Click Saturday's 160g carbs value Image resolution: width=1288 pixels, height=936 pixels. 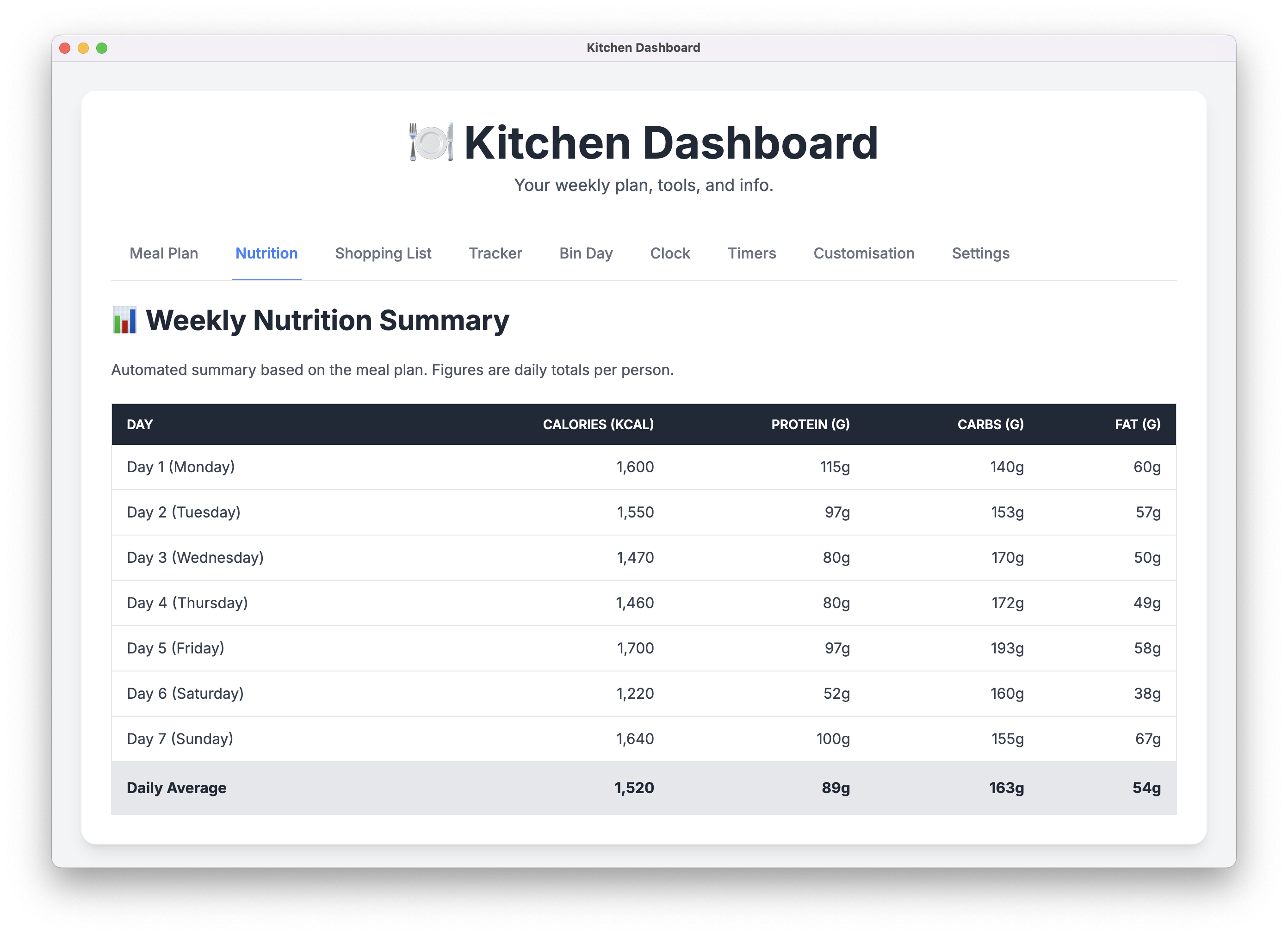point(1008,694)
